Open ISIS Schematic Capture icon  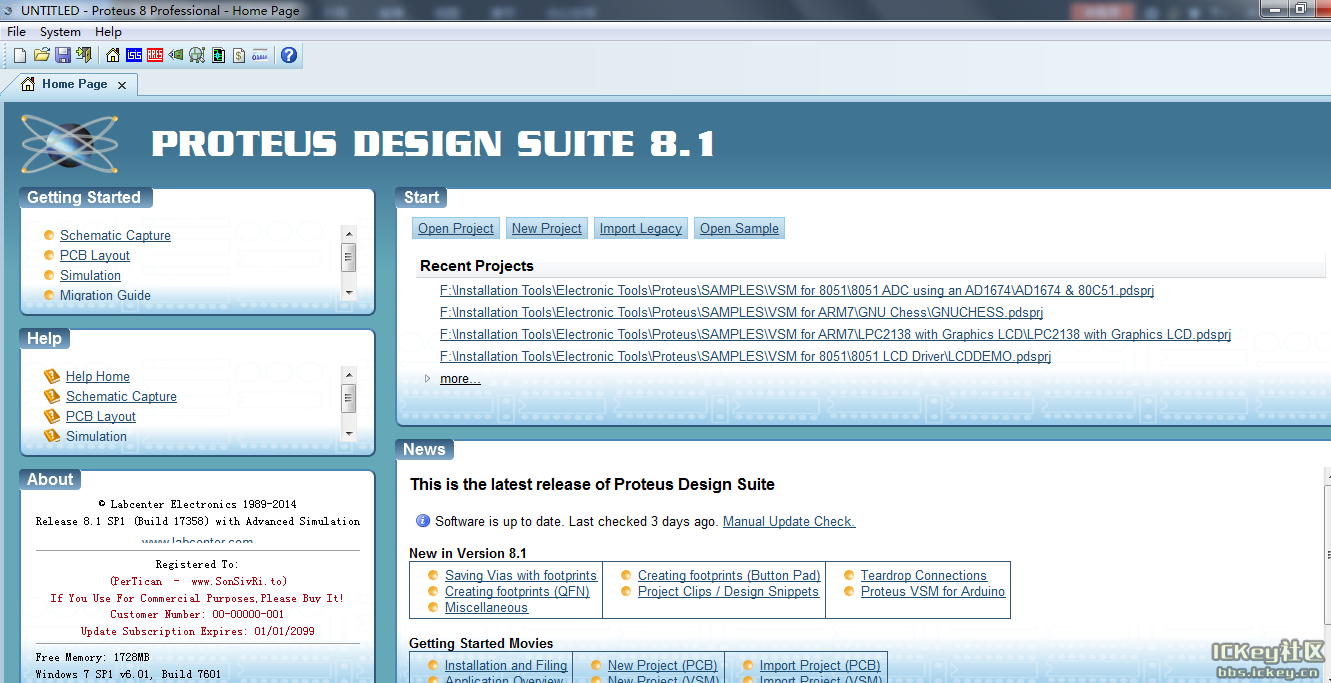point(134,55)
